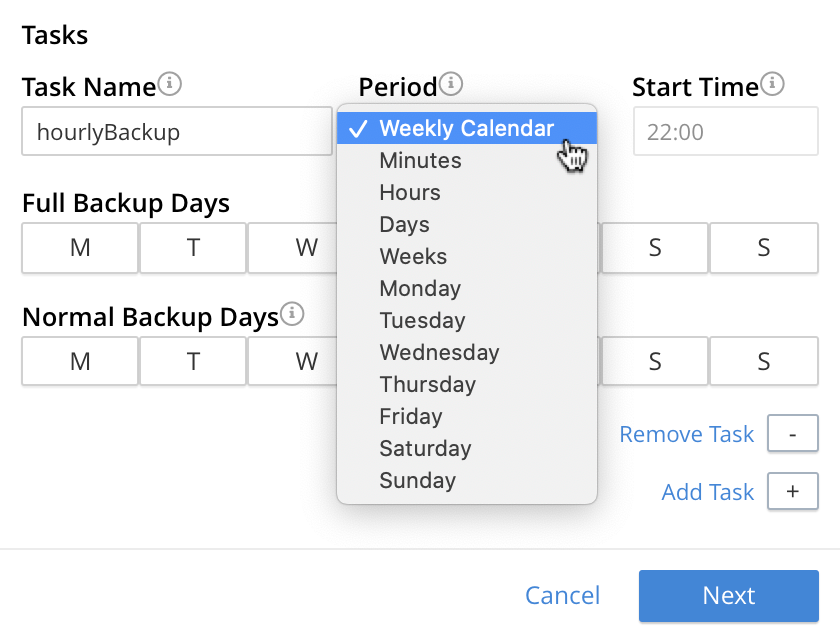Toggle Monday in Full Backup Days

80,248
